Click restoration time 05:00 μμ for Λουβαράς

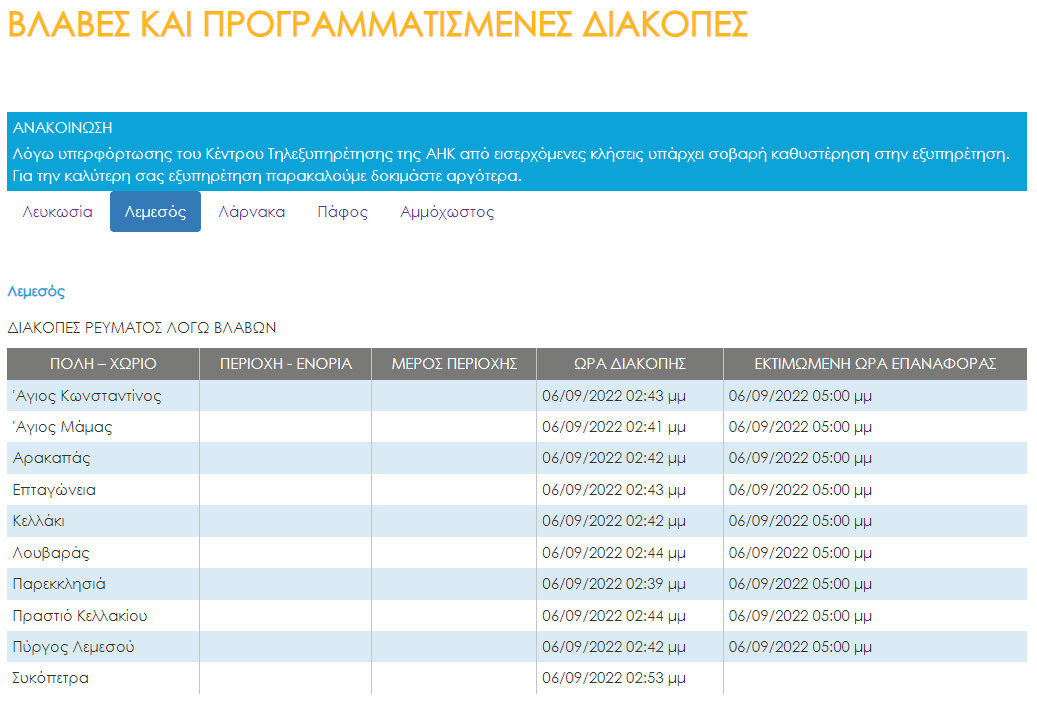tap(800, 552)
